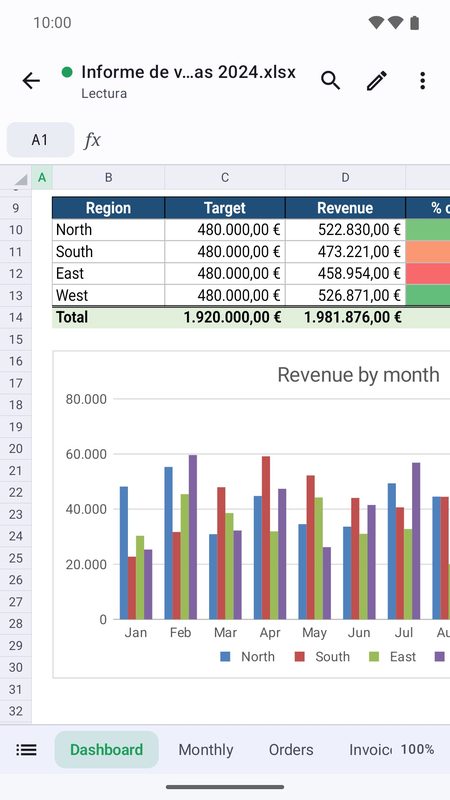This screenshot has height=800, width=450.
Task: Open search with the magnifier icon
Action: coord(331,81)
